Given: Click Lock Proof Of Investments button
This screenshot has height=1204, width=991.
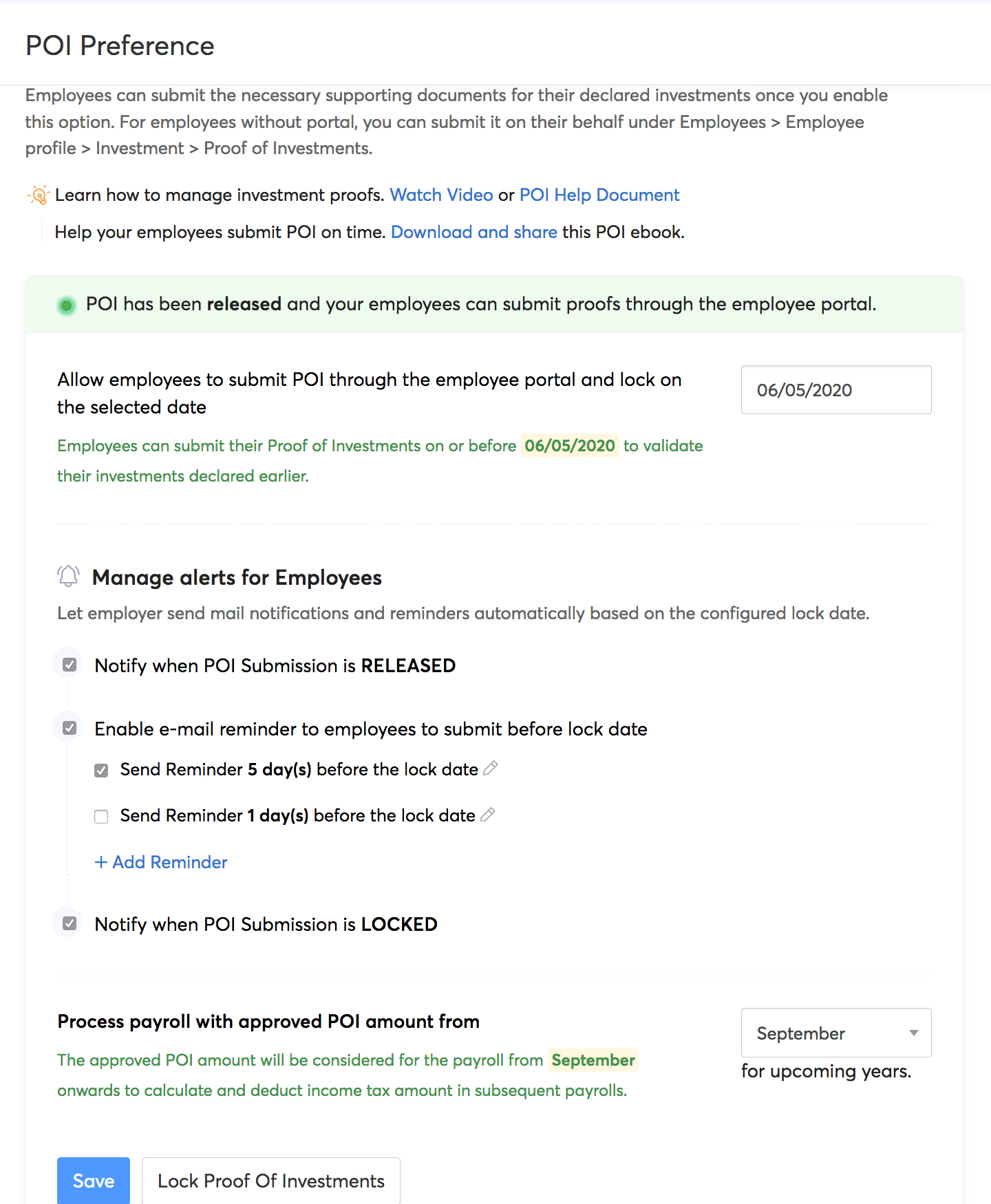Looking at the screenshot, I should pos(270,1181).
